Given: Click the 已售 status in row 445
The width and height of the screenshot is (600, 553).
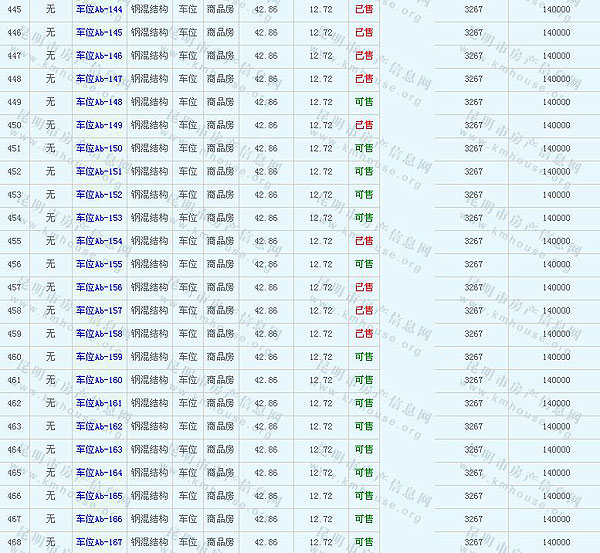Looking at the screenshot, I should (x=364, y=9).
